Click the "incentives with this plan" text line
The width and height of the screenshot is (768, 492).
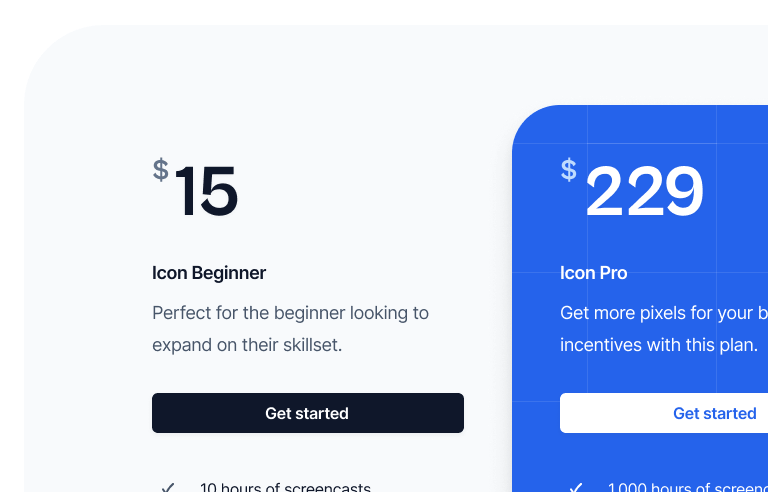coord(658,345)
